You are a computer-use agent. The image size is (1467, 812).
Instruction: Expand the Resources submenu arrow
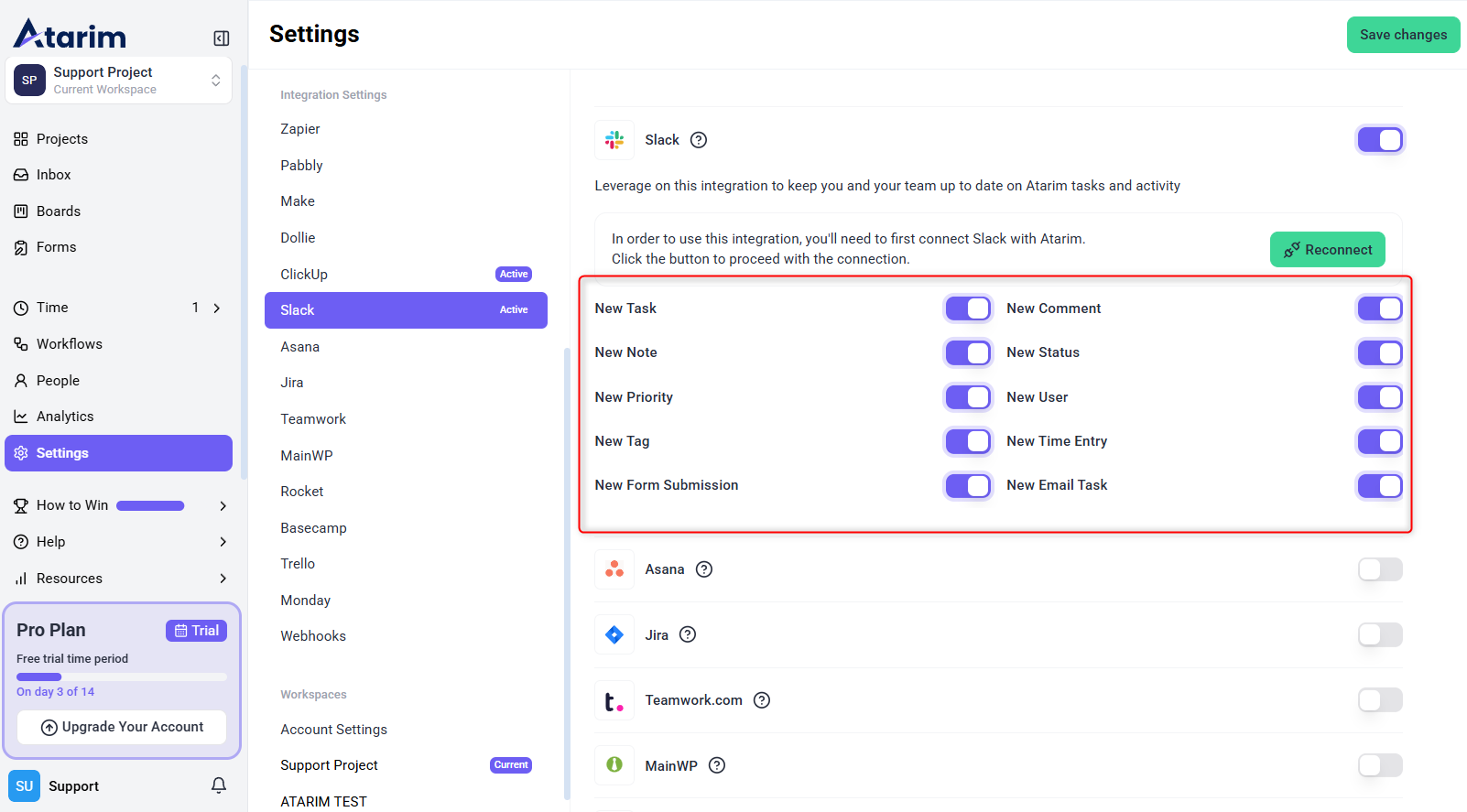click(223, 579)
